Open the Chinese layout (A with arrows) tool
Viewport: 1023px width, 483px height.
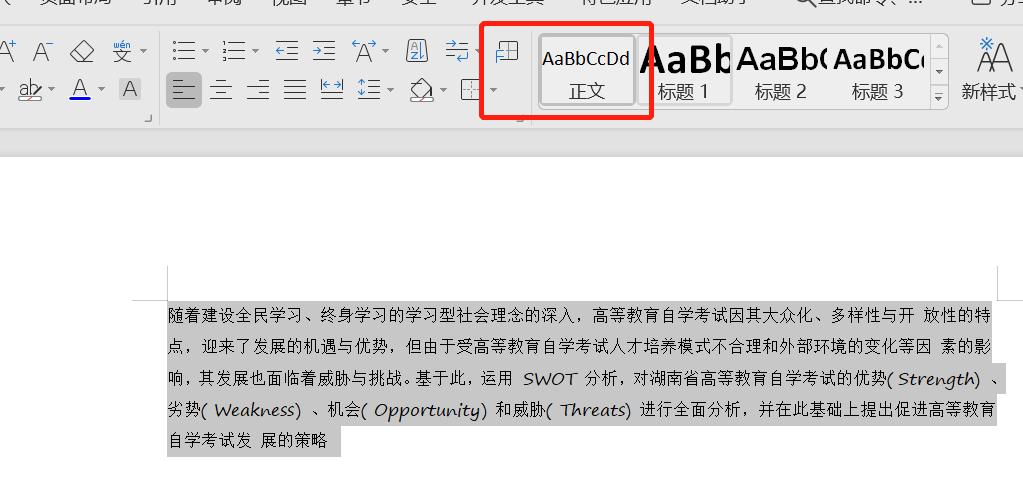[364, 51]
